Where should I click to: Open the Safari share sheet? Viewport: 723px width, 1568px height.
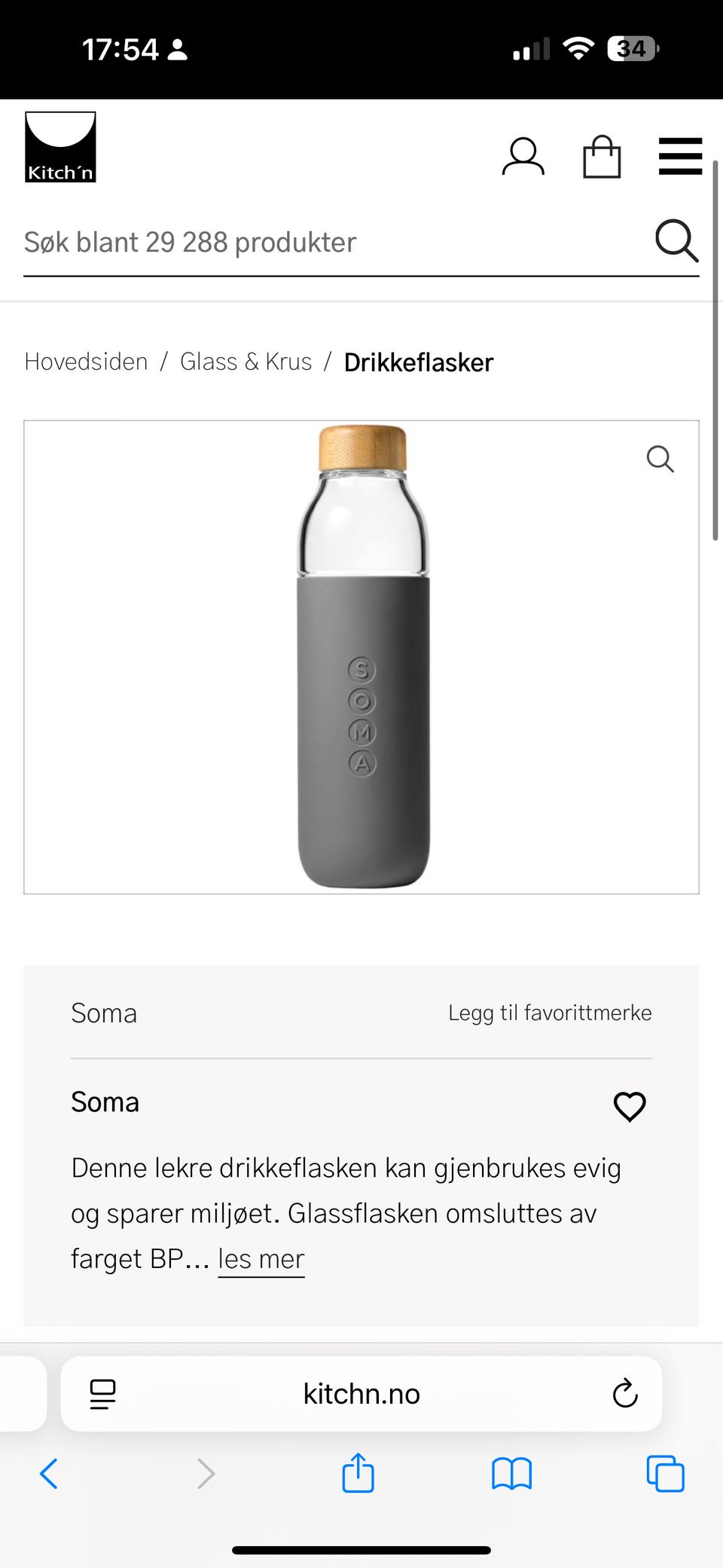point(358,1473)
